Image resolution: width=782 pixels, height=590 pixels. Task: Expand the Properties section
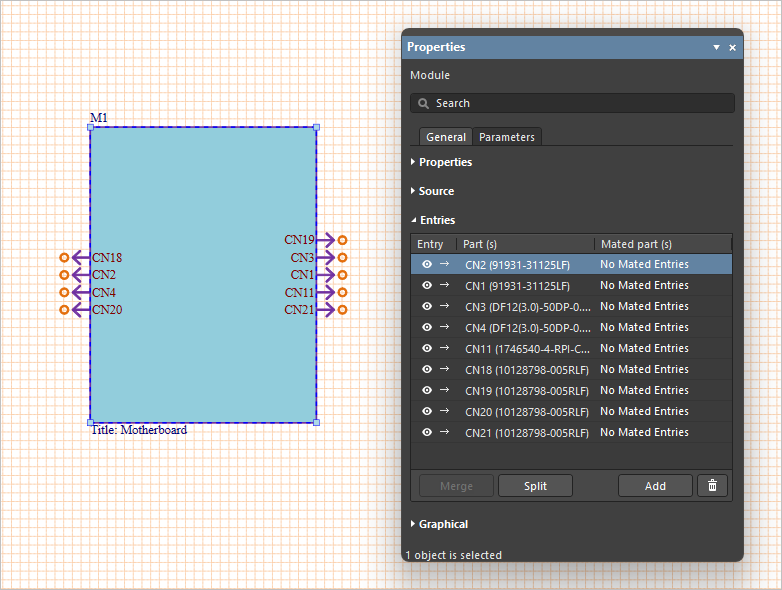point(445,162)
